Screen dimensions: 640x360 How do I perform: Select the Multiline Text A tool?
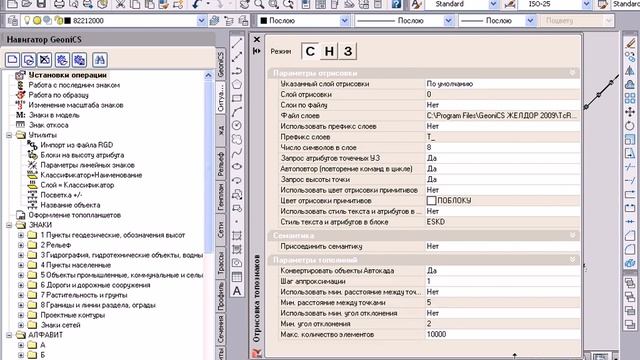[237, 291]
